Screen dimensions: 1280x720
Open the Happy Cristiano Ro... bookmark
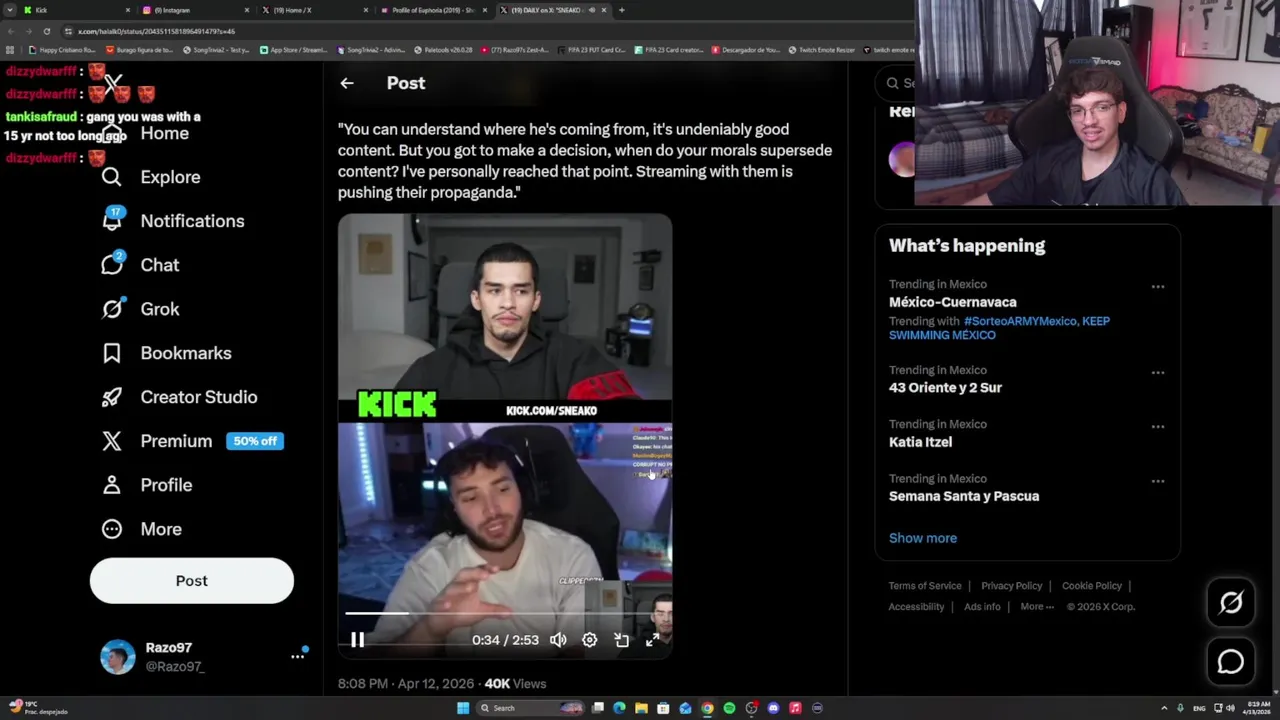click(x=62, y=50)
